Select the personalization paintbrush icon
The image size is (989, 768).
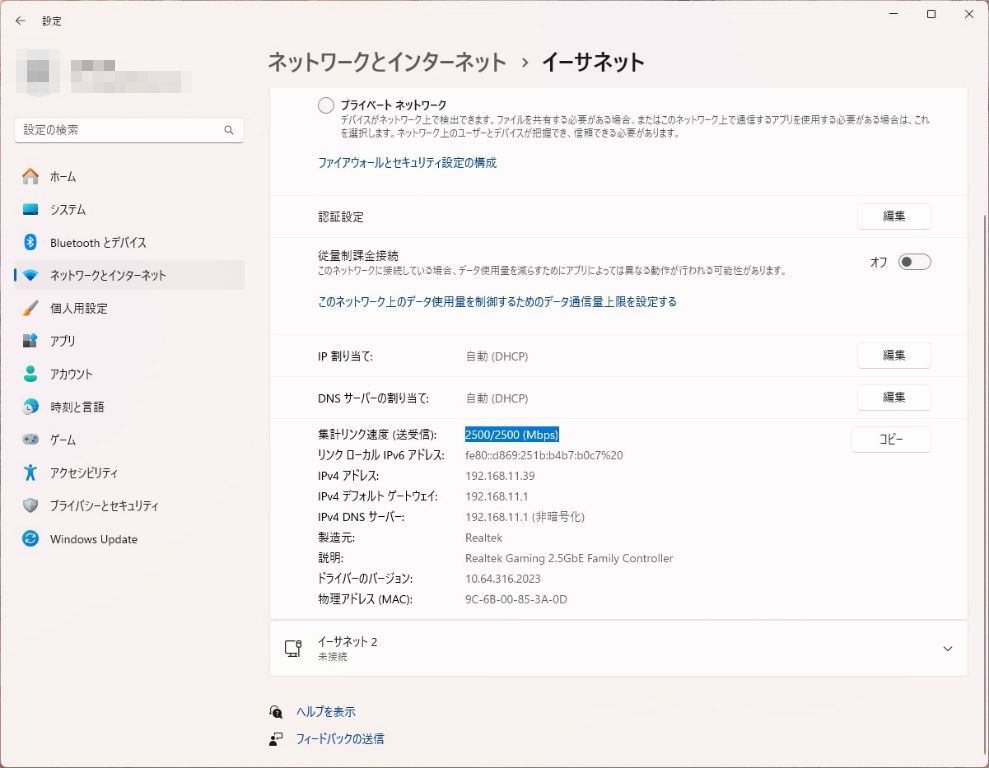30,308
